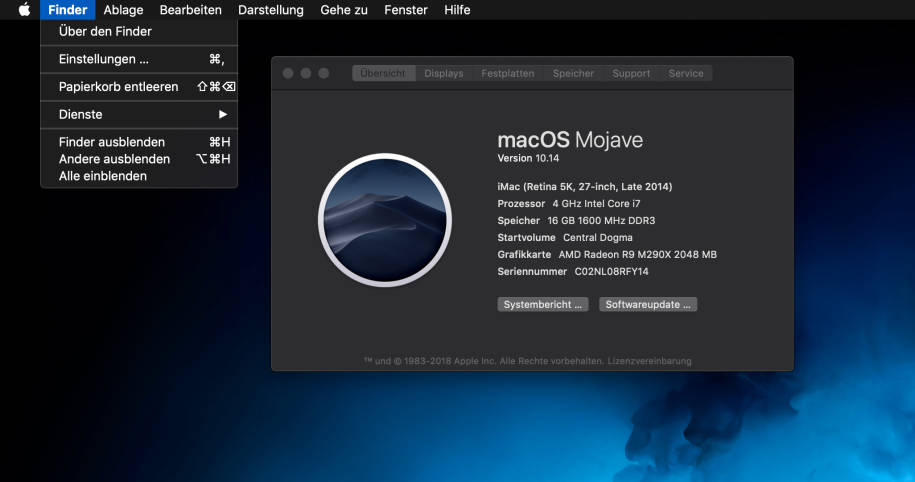The height and width of the screenshot is (482, 915).
Task: Choose Andere ausblenden
Action: click(139, 159)
